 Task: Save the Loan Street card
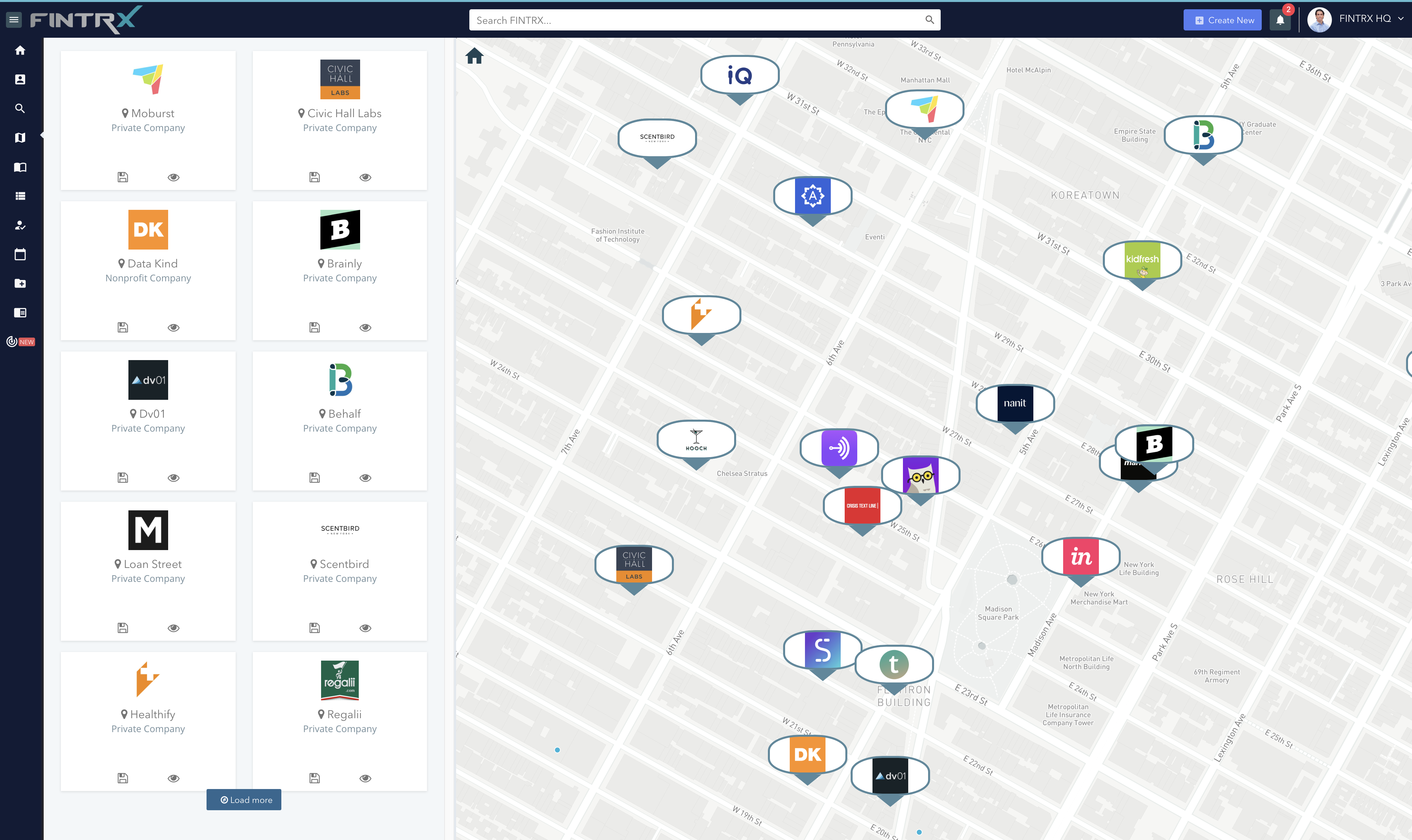point(123,628)
